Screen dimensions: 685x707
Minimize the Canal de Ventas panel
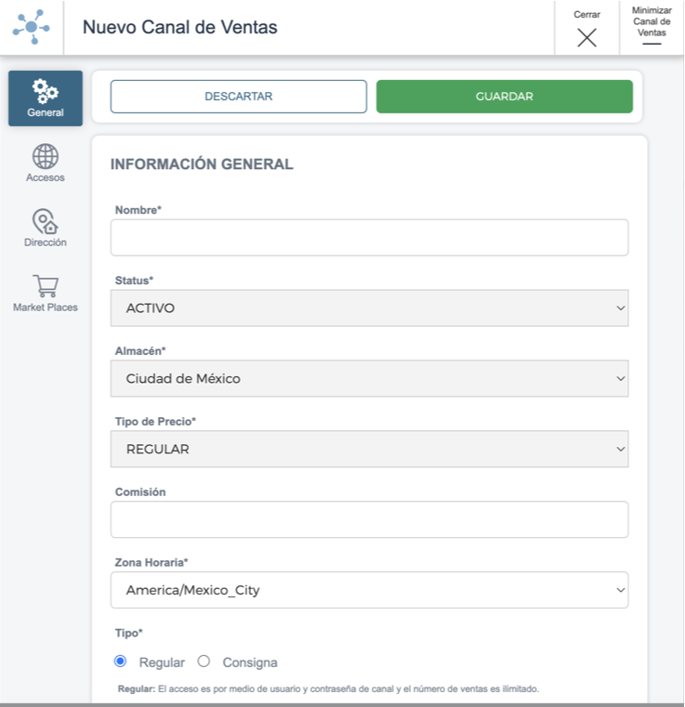click(x=652, y=27)
